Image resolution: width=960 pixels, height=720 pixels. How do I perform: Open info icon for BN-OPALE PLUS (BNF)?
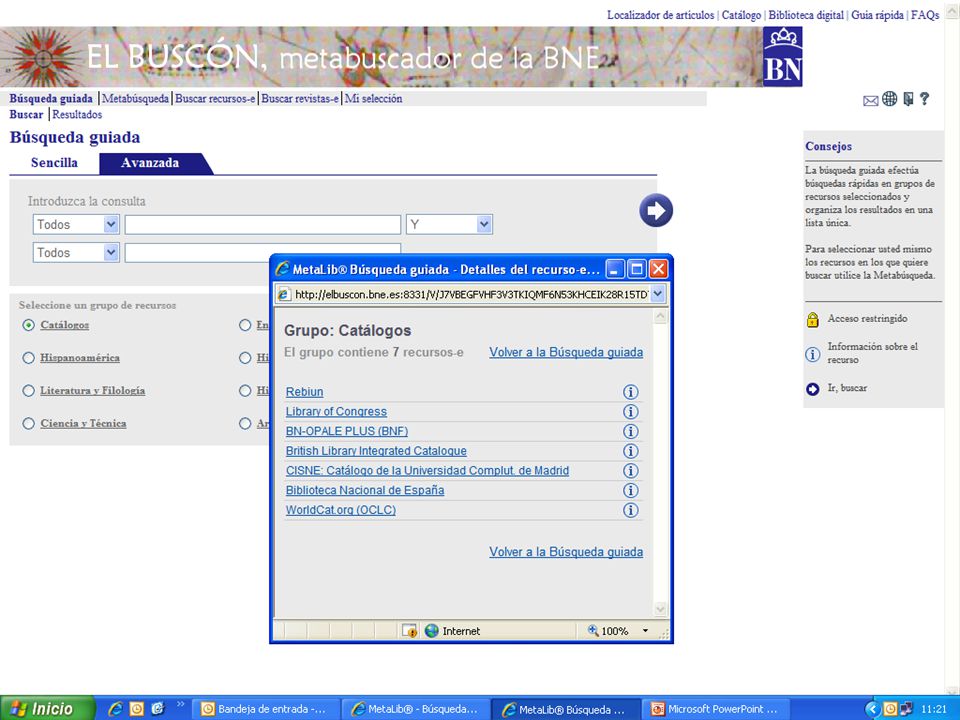630,431
